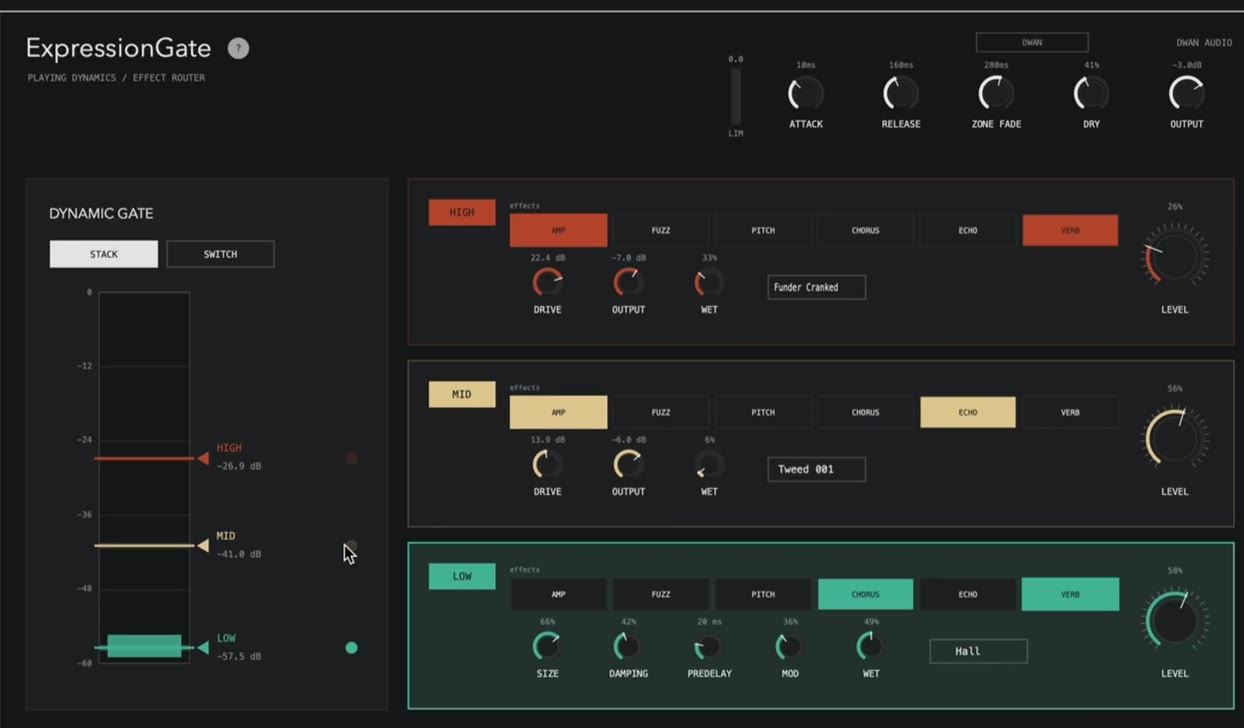Screen dimensions: 1244x728
Task: Toggle PITCH effect in HIGH zone
Action: (763, 230)
